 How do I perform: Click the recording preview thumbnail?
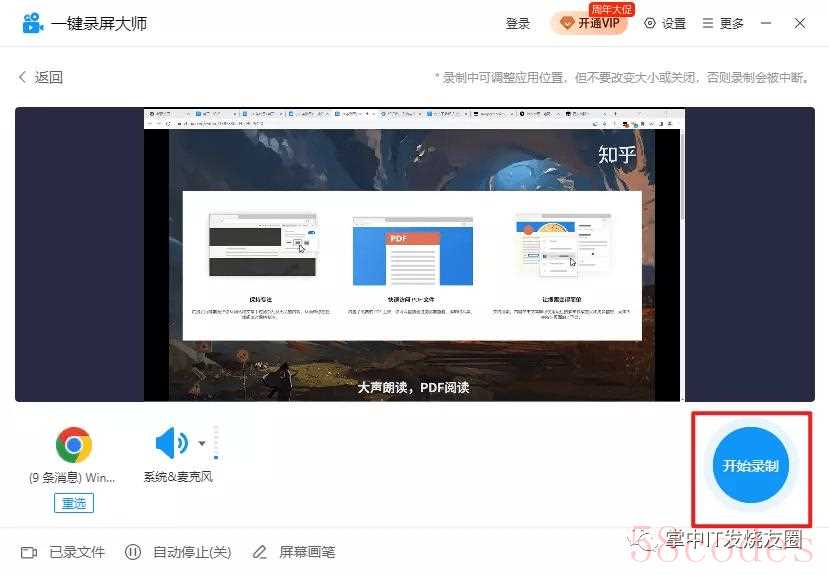pos(414,255)
